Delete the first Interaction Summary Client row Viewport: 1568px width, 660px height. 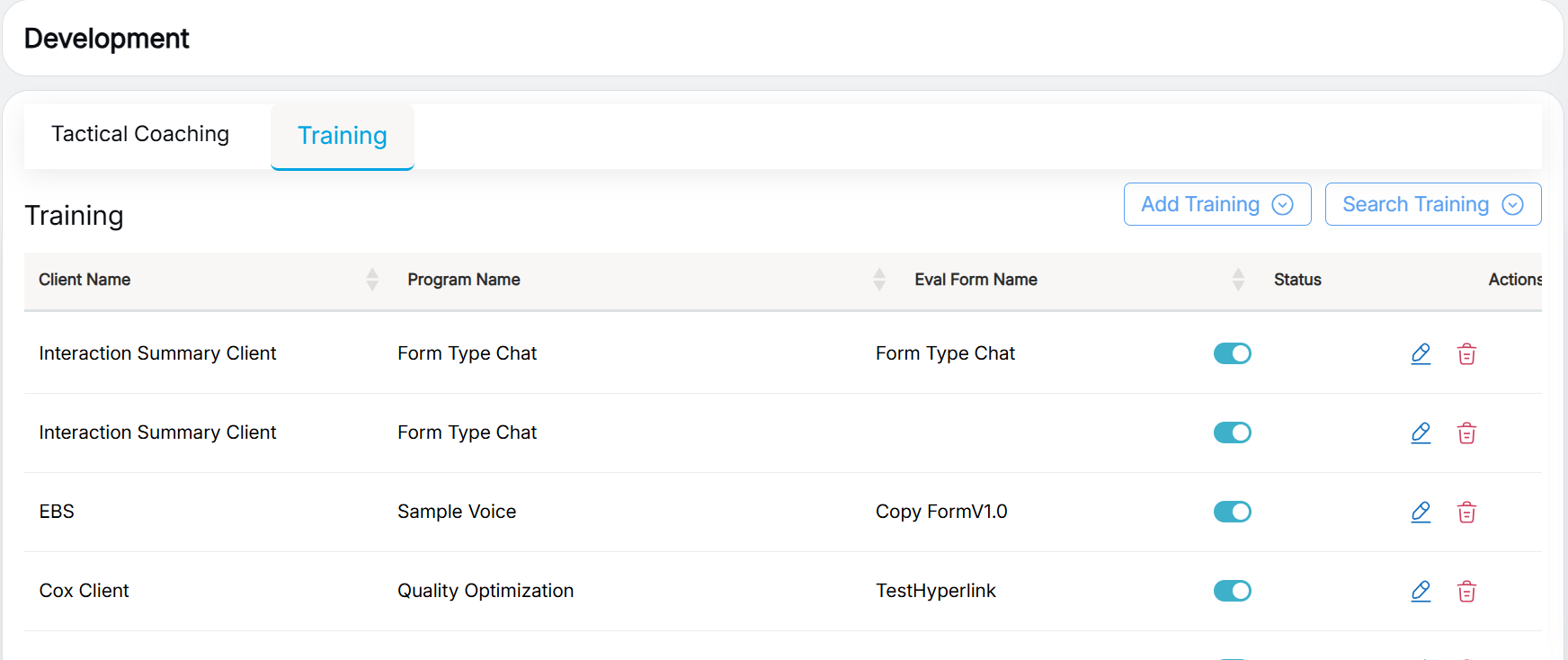(x=1466, y=353)
